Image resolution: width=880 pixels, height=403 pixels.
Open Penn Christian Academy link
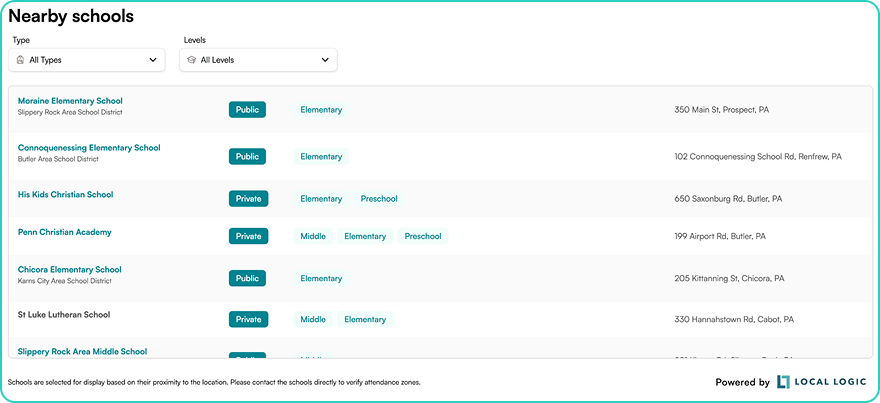pos(65,232)
